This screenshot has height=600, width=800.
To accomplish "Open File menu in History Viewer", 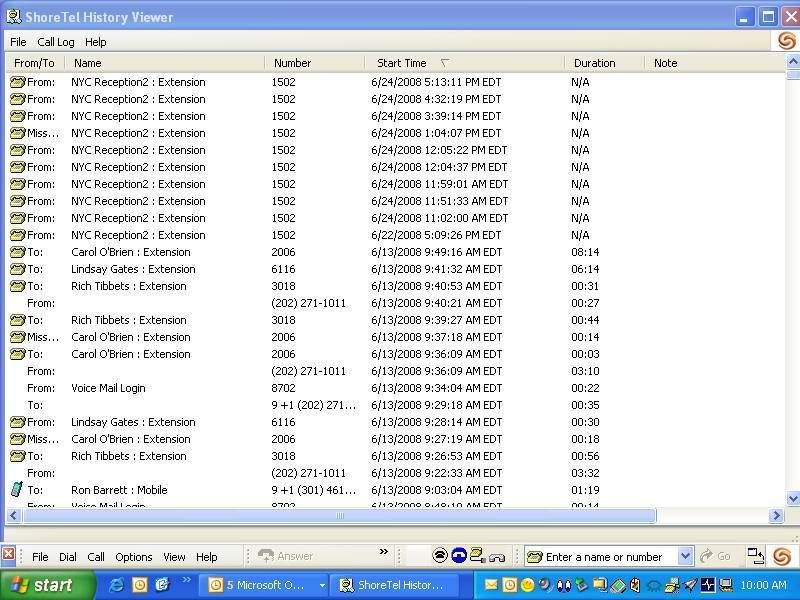I will (18, 42).
